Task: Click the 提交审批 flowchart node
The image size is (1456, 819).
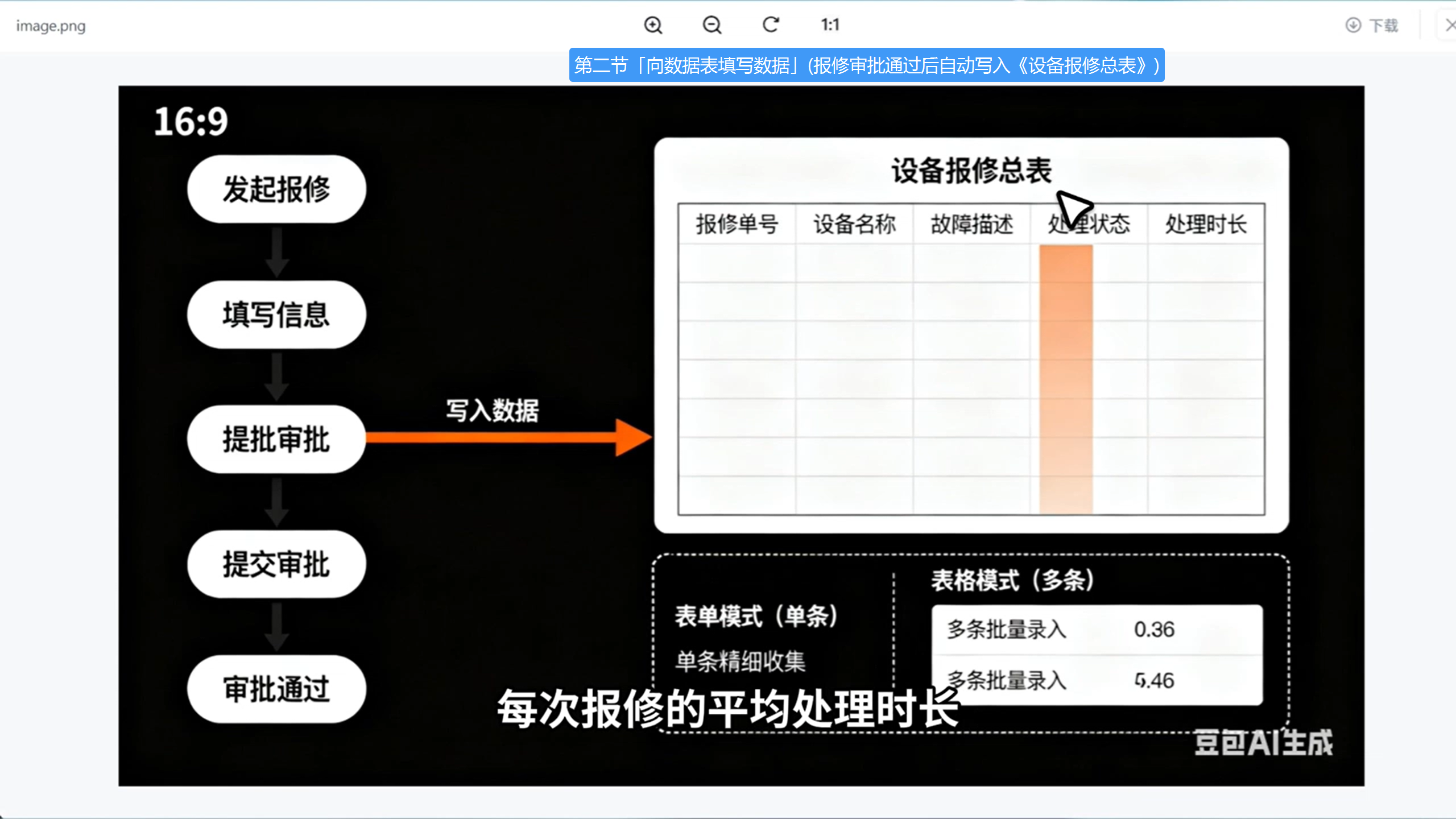Action: coord(276,564)
